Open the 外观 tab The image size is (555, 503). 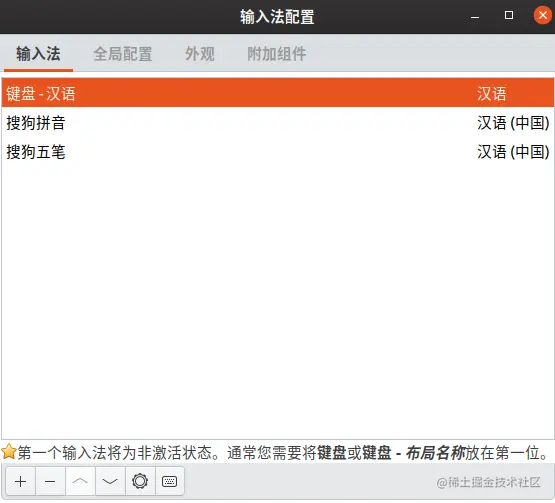point(200,54)
